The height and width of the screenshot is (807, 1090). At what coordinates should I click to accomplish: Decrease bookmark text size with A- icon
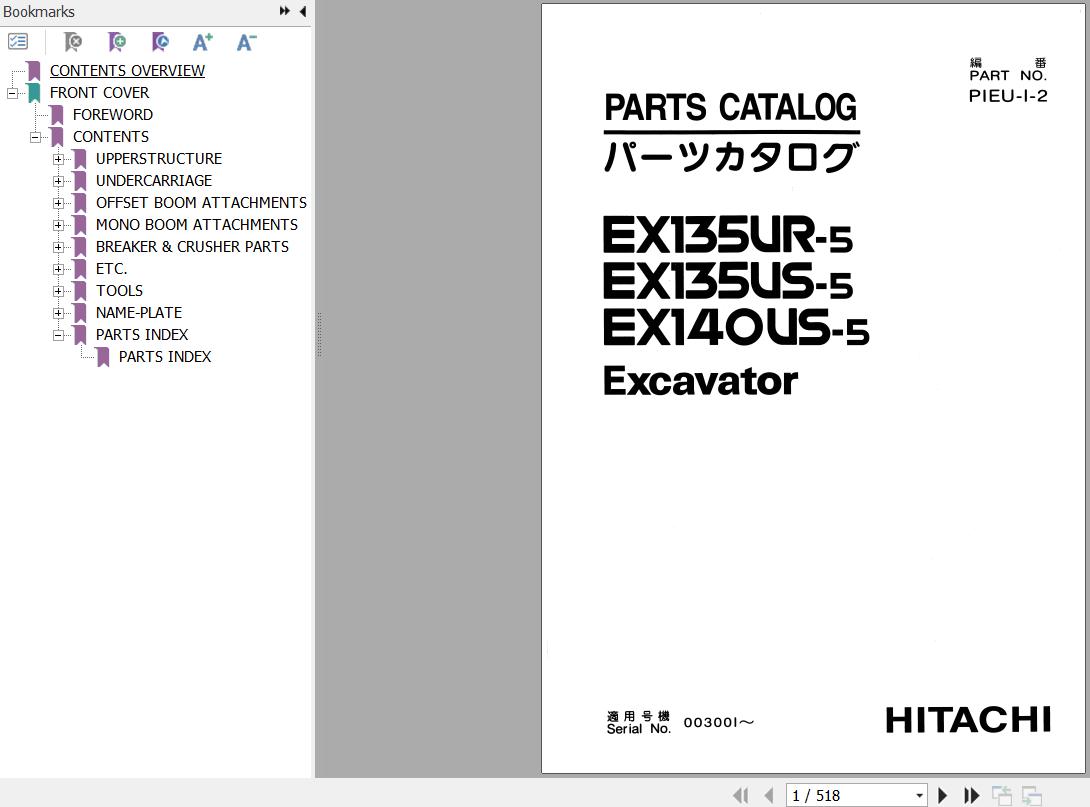[x=246, y=42]
